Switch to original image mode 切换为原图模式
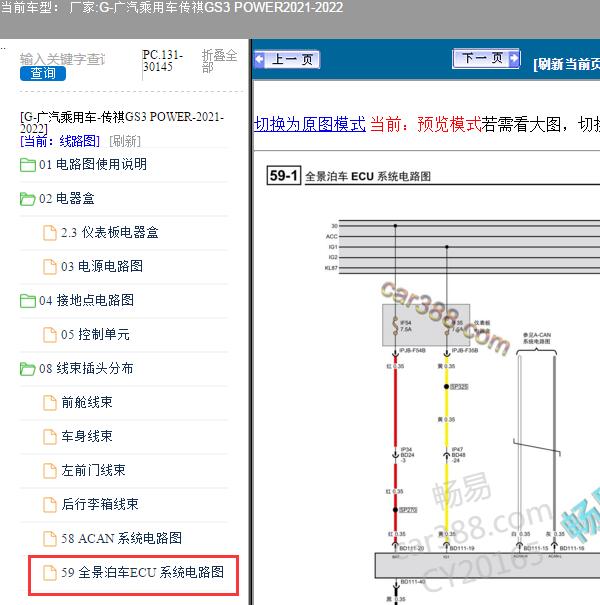600x605 pixels. pyautogui.click(x=310, y=124)
